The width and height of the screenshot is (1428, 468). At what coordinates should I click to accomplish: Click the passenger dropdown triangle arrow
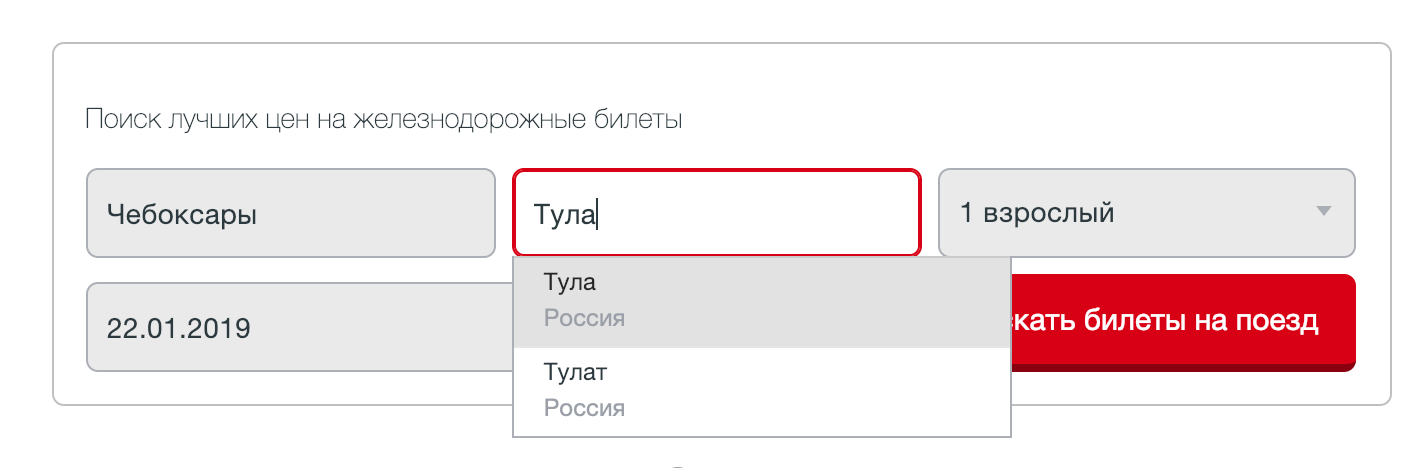click(x=1324, y=211)
